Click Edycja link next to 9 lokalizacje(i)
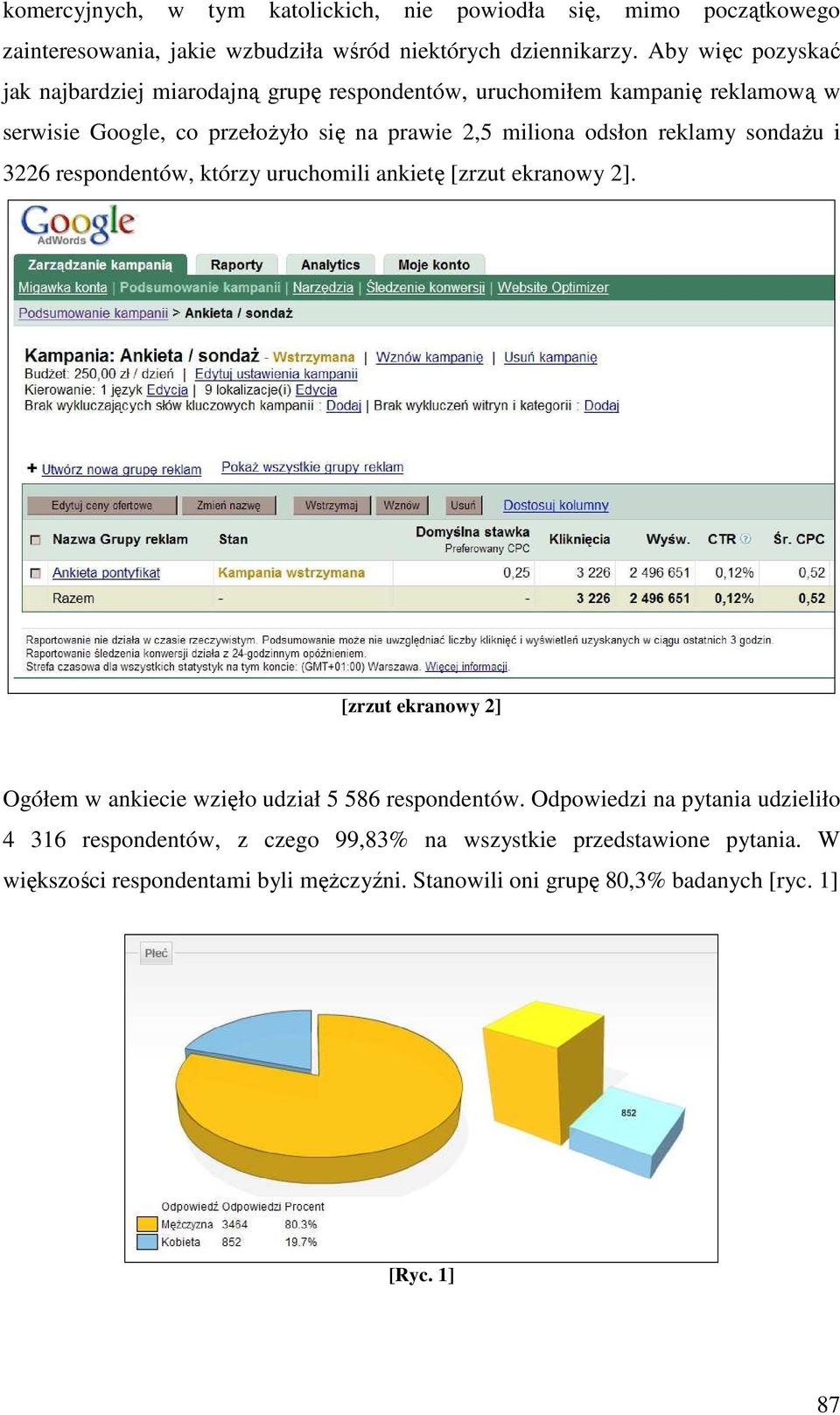This screenshot has height=1415, width=840. (x=316, y=389)
